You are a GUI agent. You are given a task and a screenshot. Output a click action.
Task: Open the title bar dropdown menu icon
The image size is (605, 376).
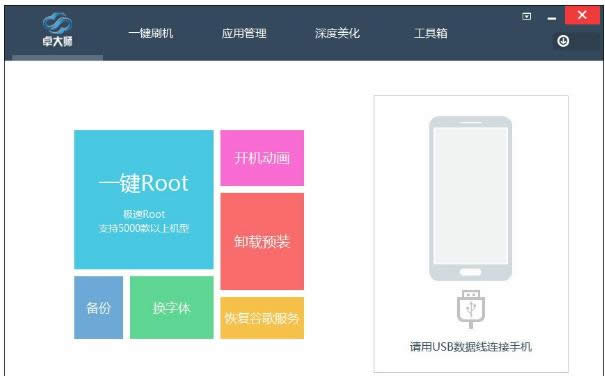click(x=526, y=17)
